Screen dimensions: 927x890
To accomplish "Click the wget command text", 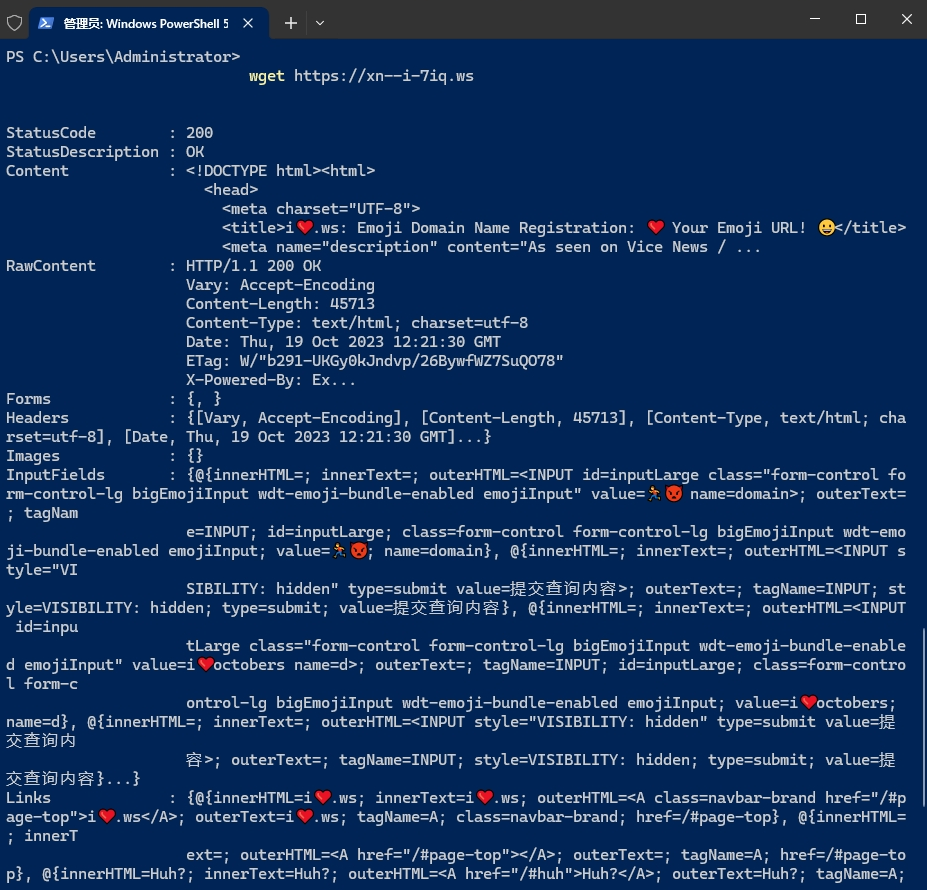I will point(267,76).
